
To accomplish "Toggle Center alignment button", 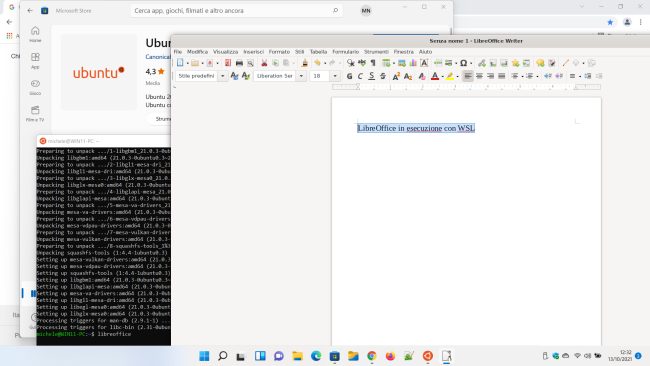I will (x=479, y=76).
